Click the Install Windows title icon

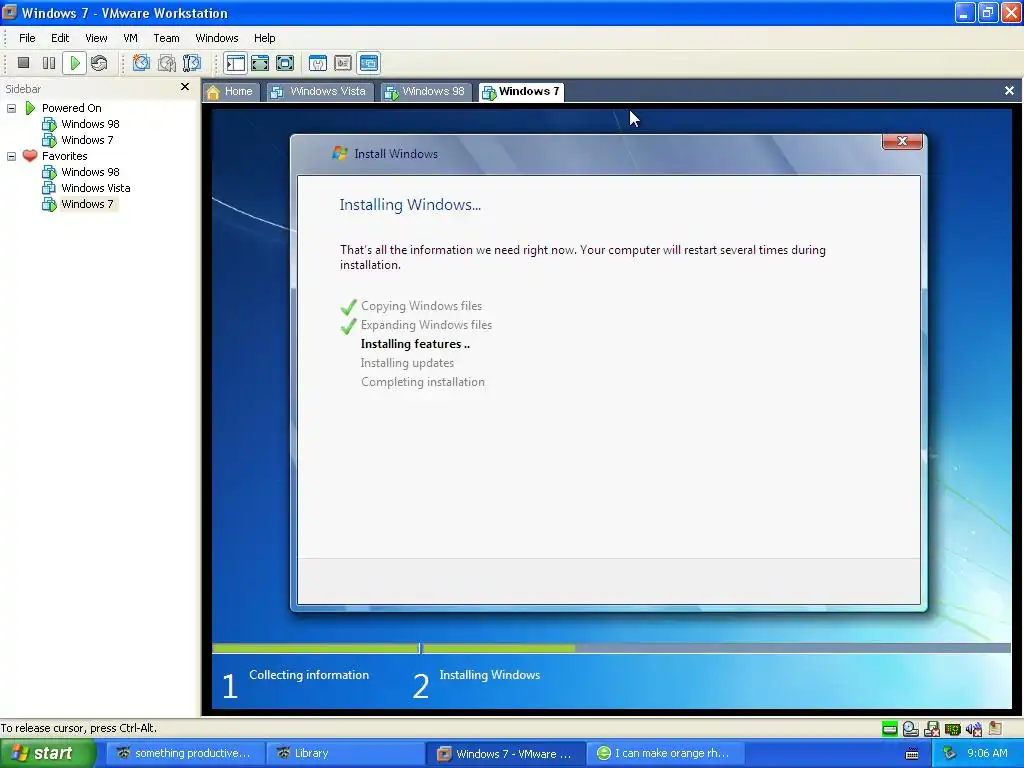click(340, 153)
